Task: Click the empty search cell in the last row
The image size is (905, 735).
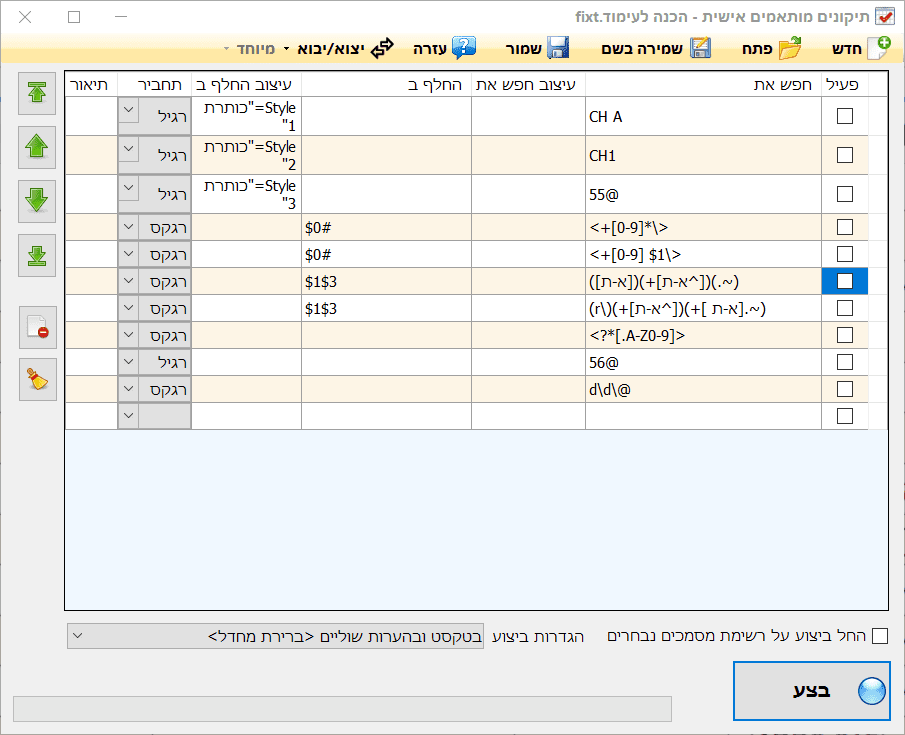Action: pos(704,416)
